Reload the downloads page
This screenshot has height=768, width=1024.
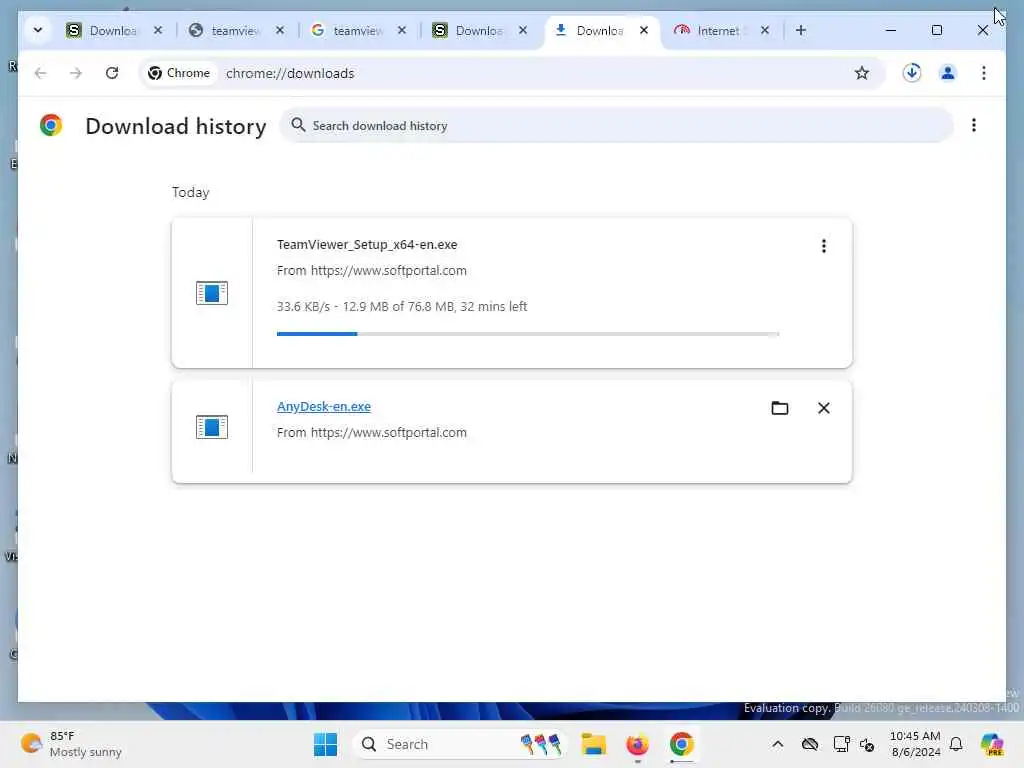tap(112, 73)
